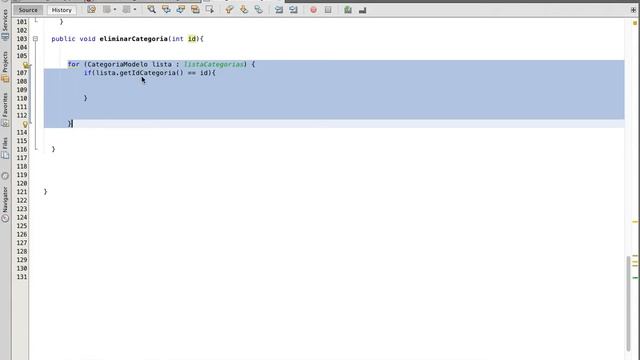Viewport: 640px width, 360px height.
Task: Open the Favorites side panel
Action: [x=5, y=109]
